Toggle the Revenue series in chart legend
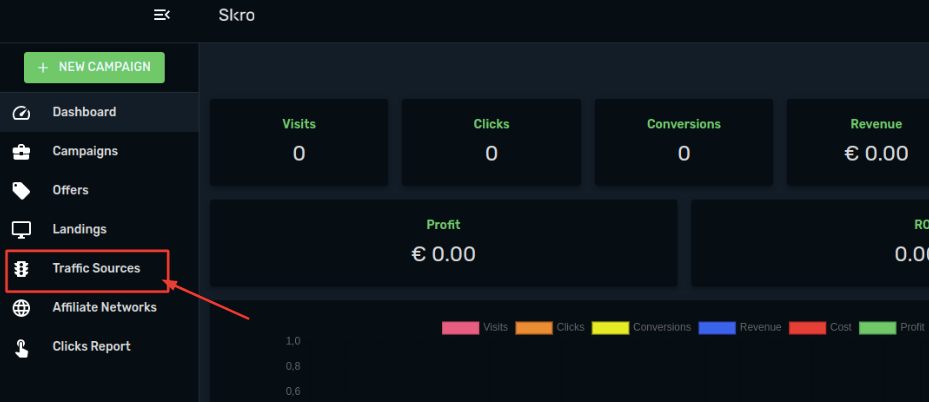Viewport: 929px width, 402px height. (739, 327)
